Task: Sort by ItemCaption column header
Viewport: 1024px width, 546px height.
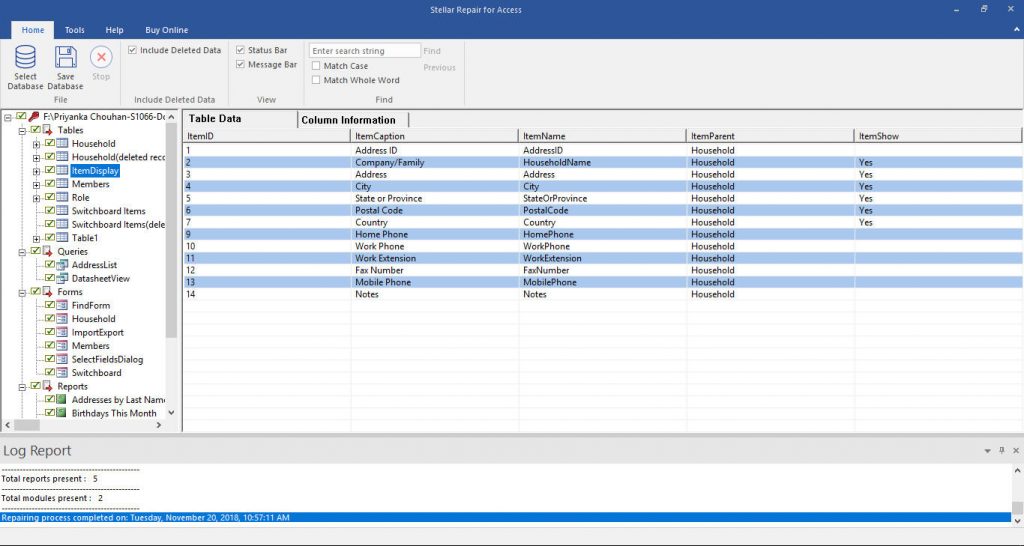Action: 434,136
